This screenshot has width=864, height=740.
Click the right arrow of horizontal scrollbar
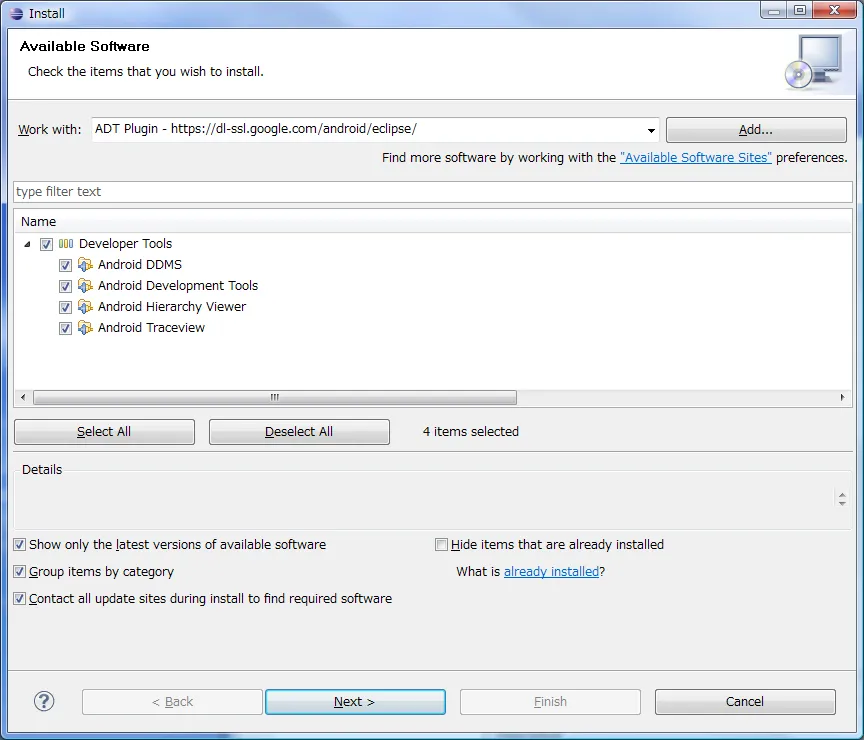(842, 397)
